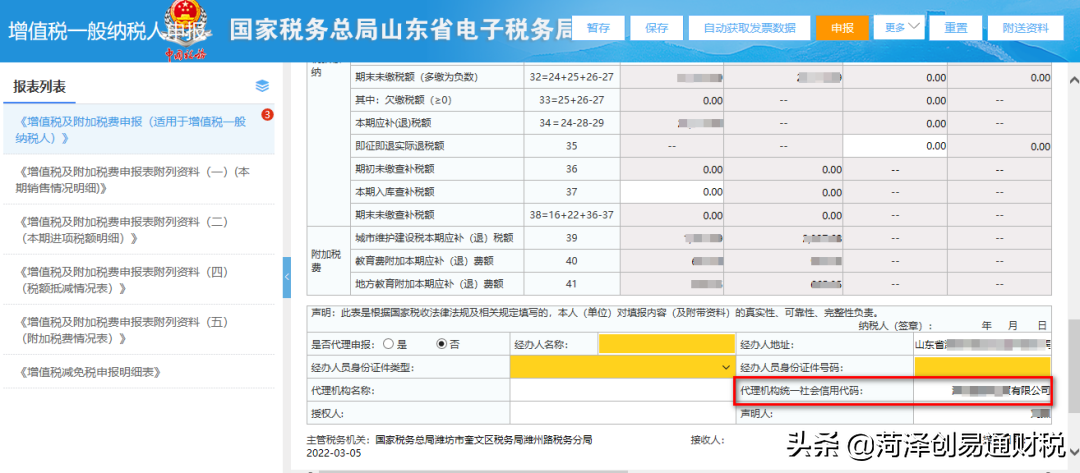The image size is (1080, 473).
Task: Click the 暂存 button
Action: [598, 28]
